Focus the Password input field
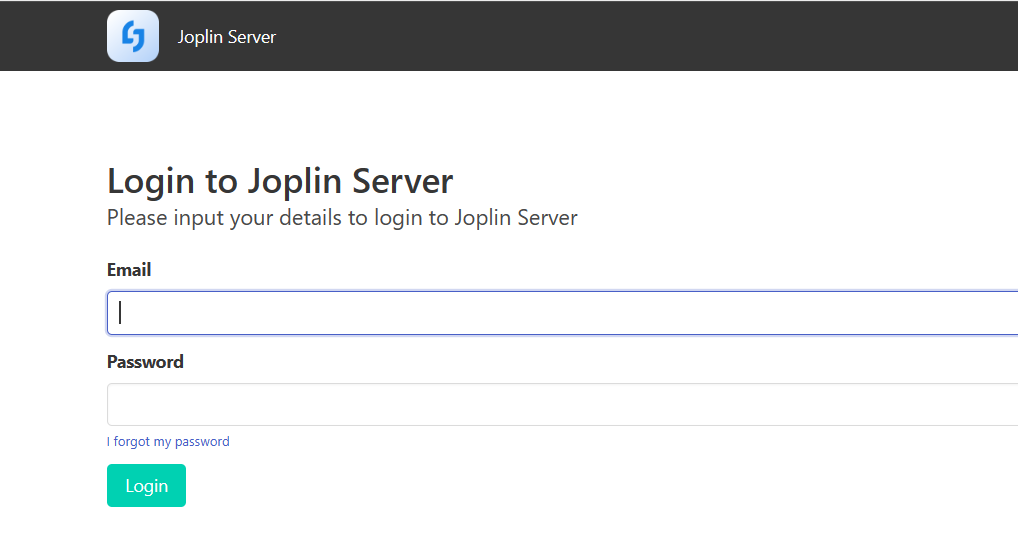The height and width of the screenshot is (558, 1018). [562, 405]
